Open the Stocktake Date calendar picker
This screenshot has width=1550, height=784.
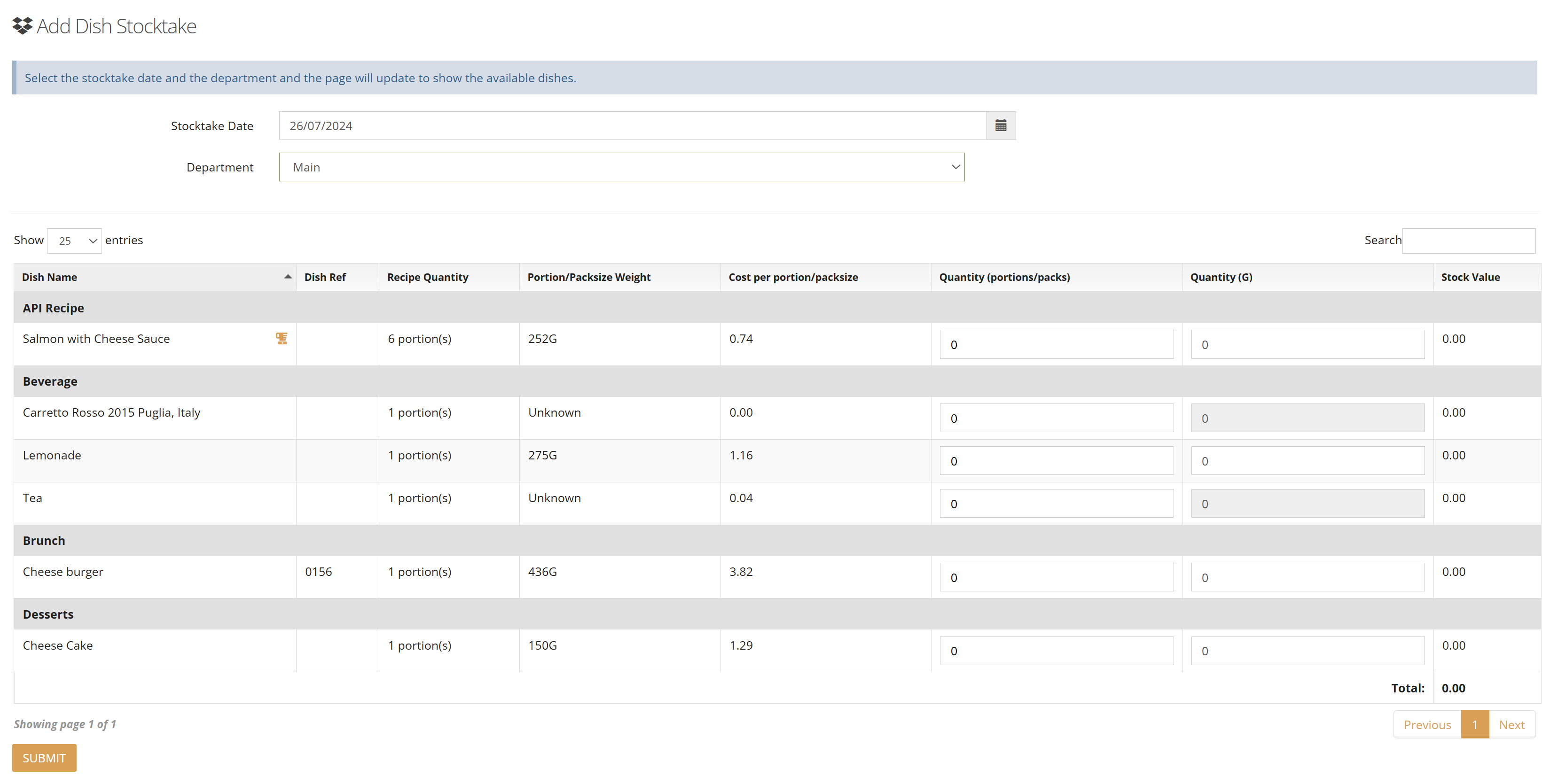point(1001,126)
